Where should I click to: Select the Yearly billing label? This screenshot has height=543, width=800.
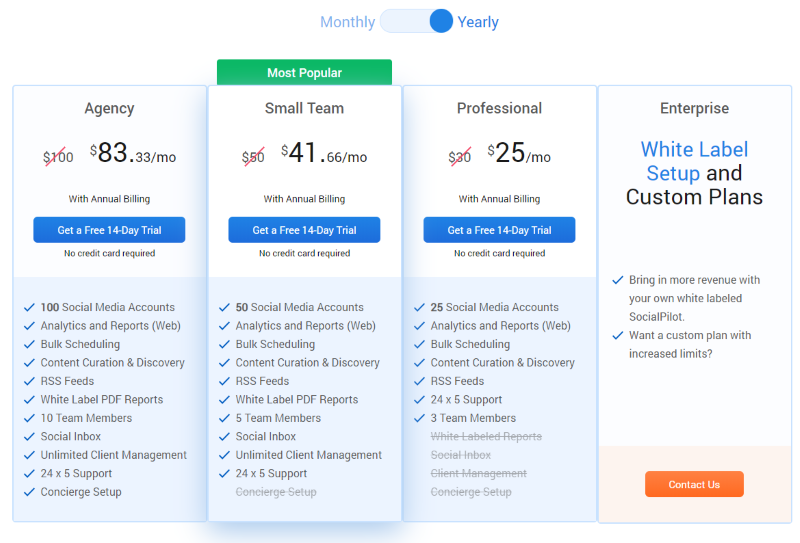(x=478, y=22)
